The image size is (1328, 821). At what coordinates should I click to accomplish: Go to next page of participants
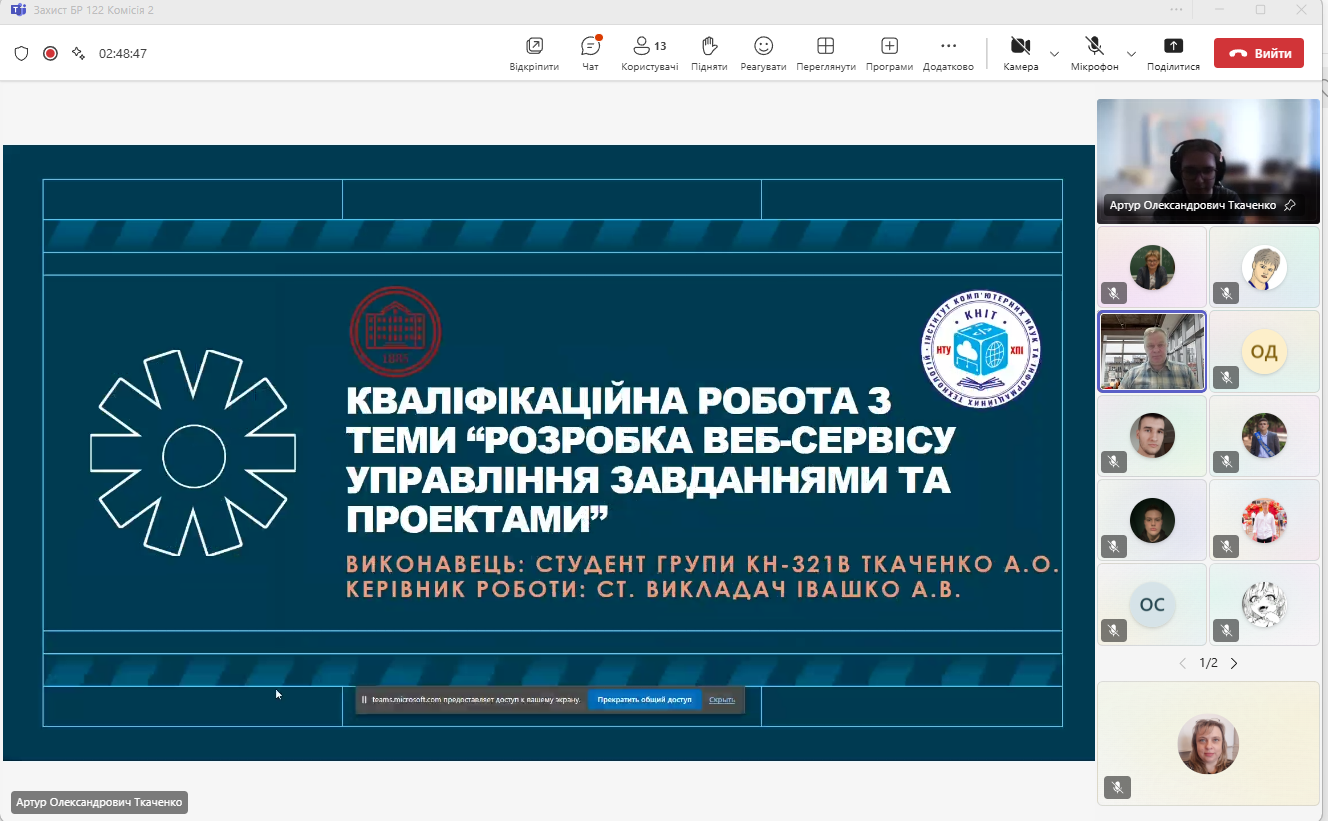(1234, 663)
